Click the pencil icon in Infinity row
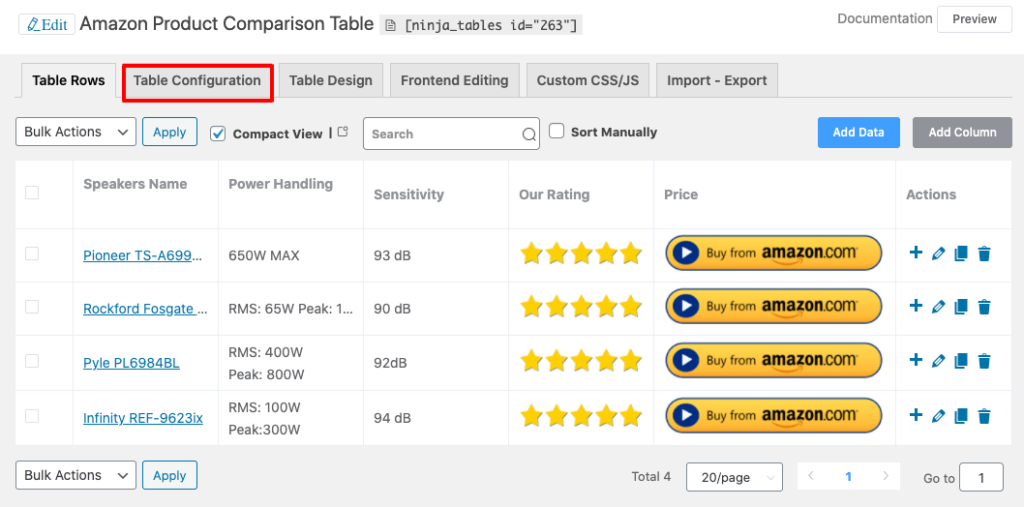 [938, 416]
